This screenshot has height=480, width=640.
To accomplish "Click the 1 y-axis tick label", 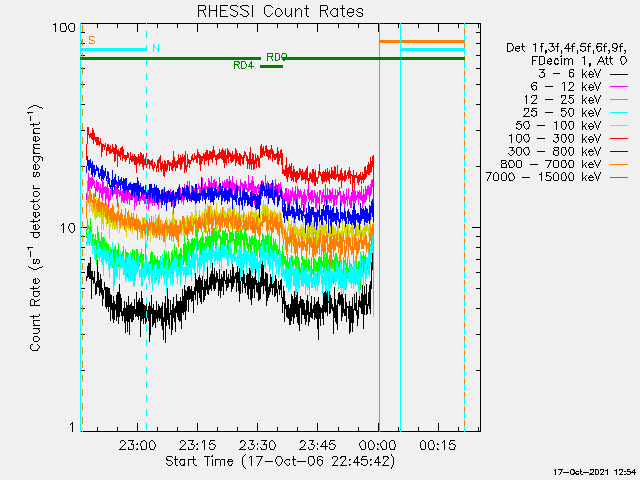I will [73, 427].
